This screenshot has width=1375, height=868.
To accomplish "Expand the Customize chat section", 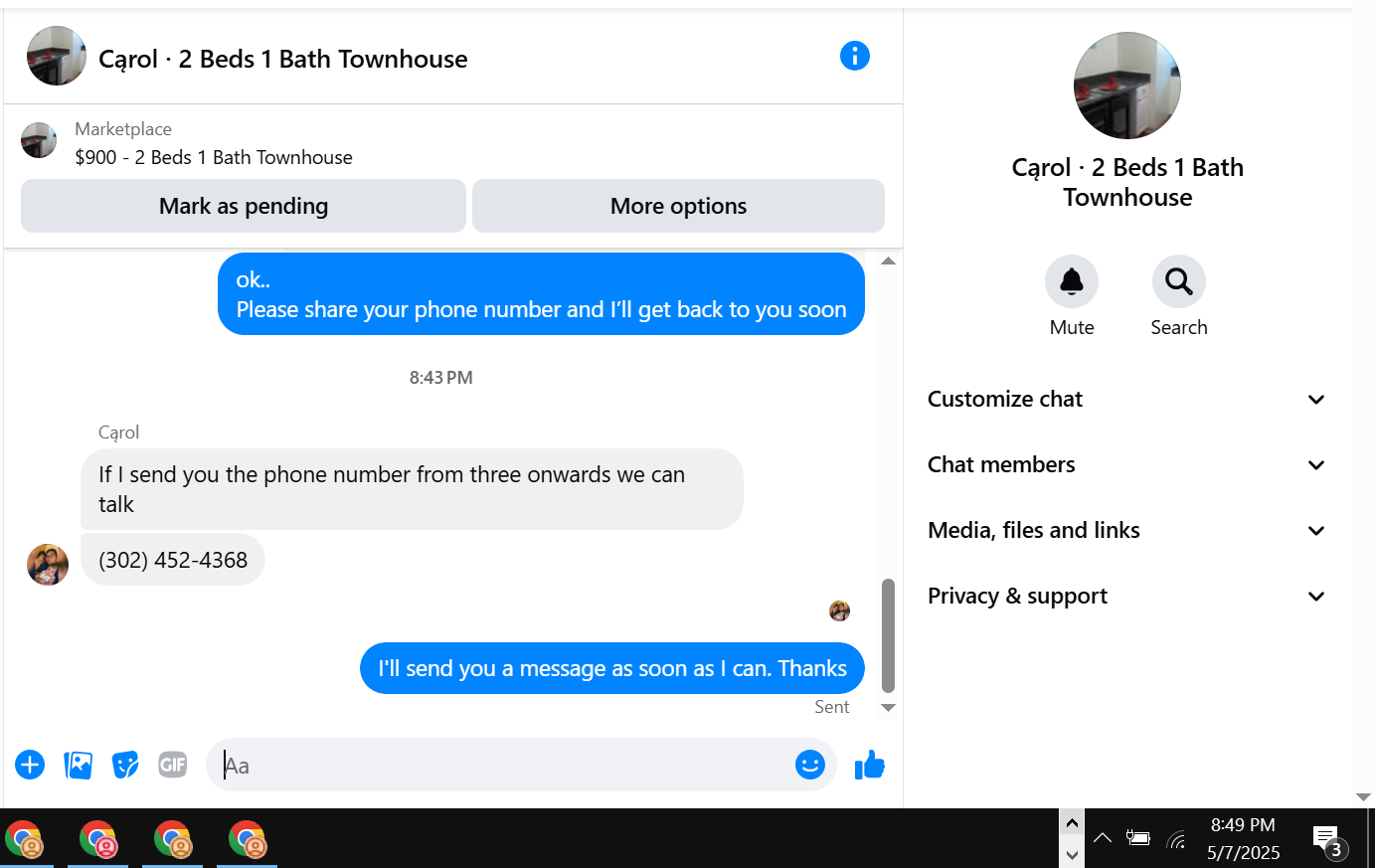I will [1127, 400].
